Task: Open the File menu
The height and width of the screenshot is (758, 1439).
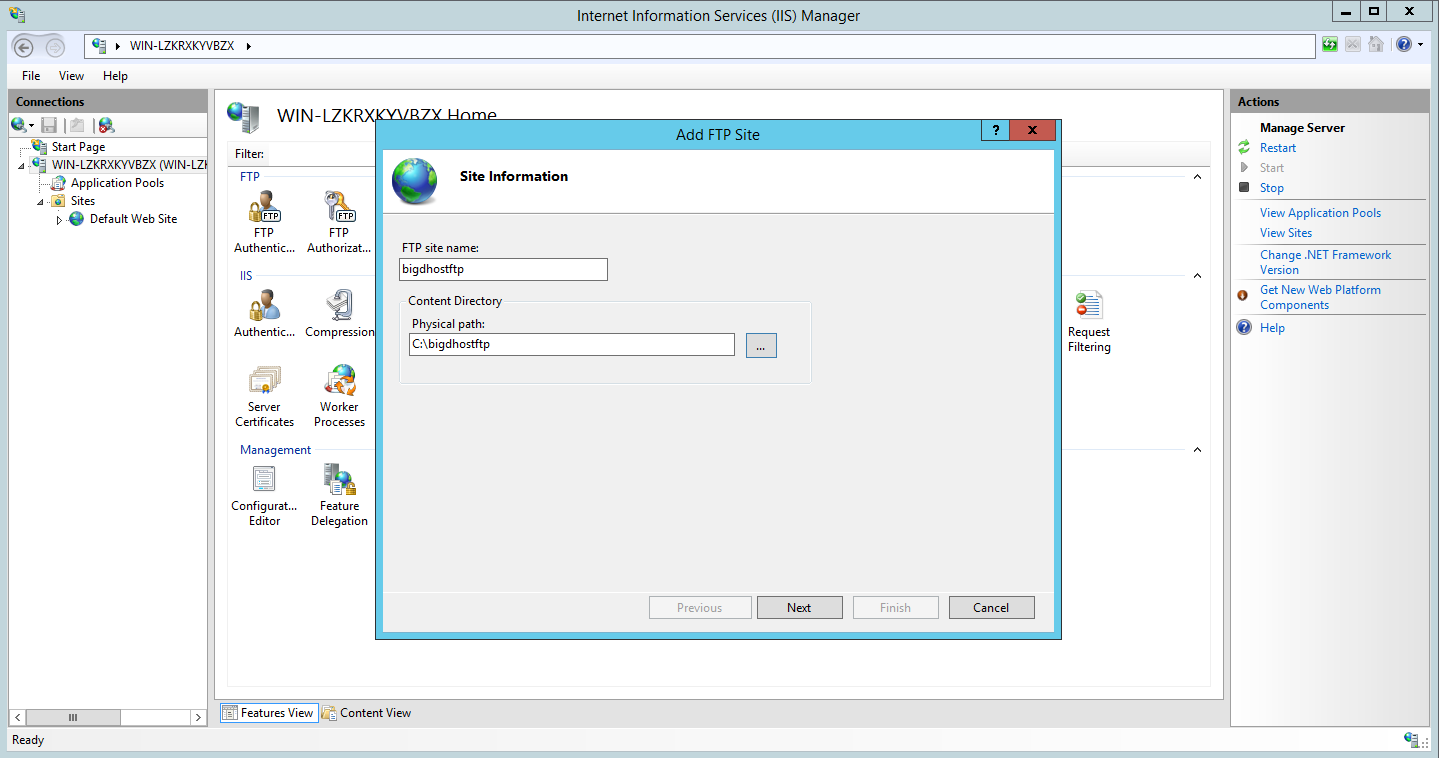Action: tap(31, 76)
